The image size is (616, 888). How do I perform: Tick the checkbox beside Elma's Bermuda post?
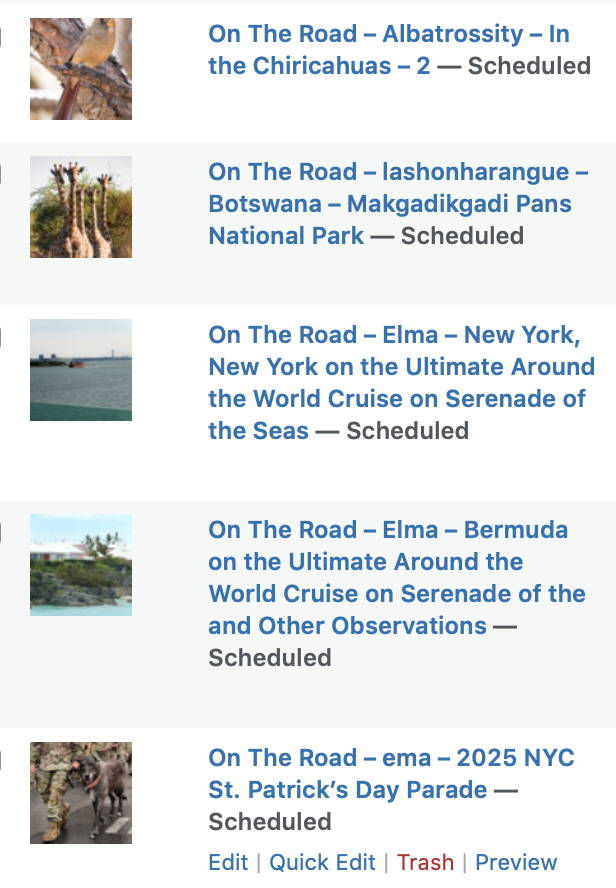point(0,533)
